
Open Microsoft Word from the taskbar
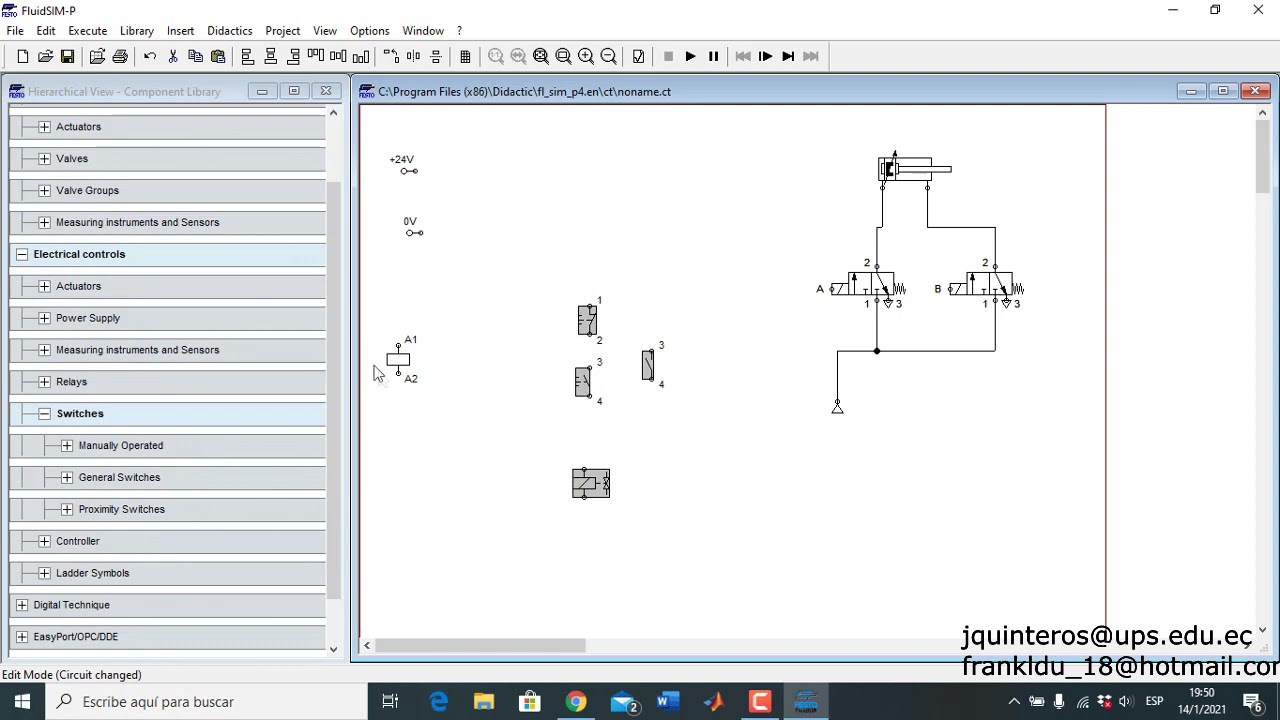[667, 702]
